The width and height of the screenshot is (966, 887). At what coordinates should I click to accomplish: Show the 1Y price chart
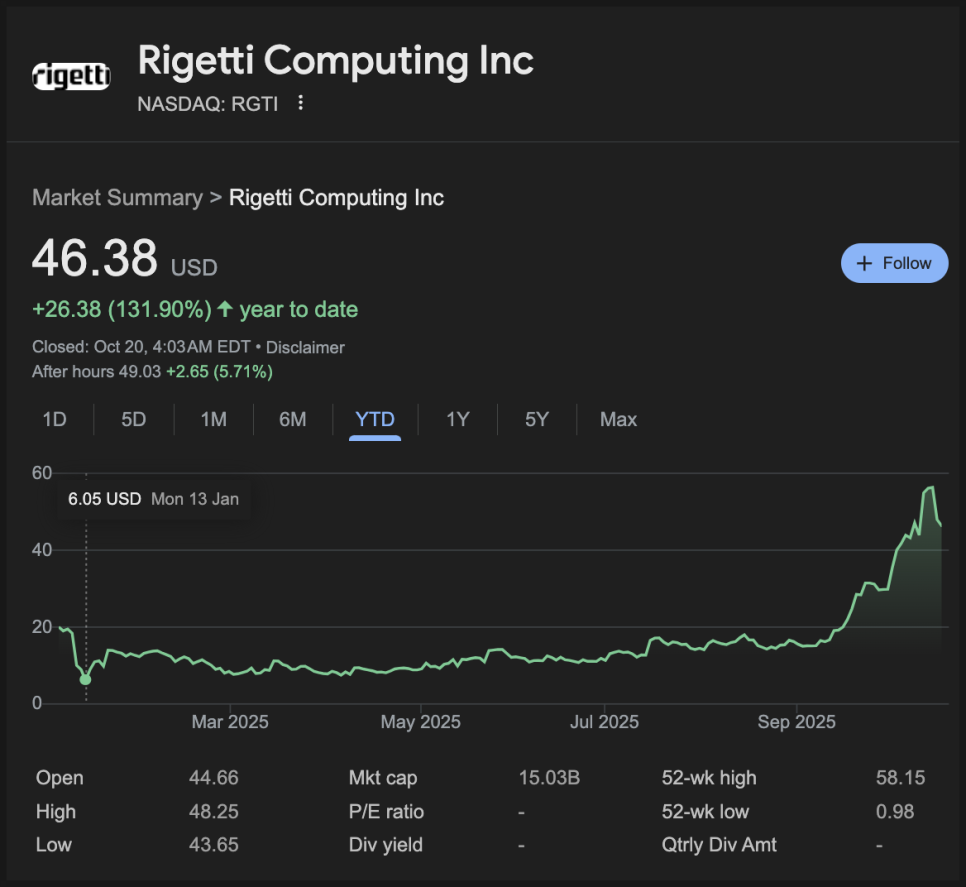[x=457, y=419]
